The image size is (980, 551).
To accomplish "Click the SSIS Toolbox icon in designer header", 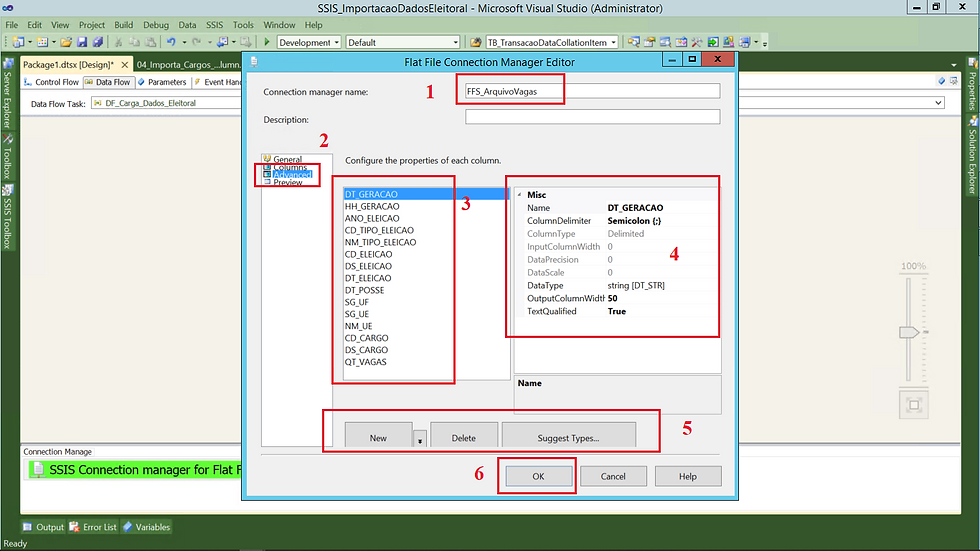I will 954,81.
